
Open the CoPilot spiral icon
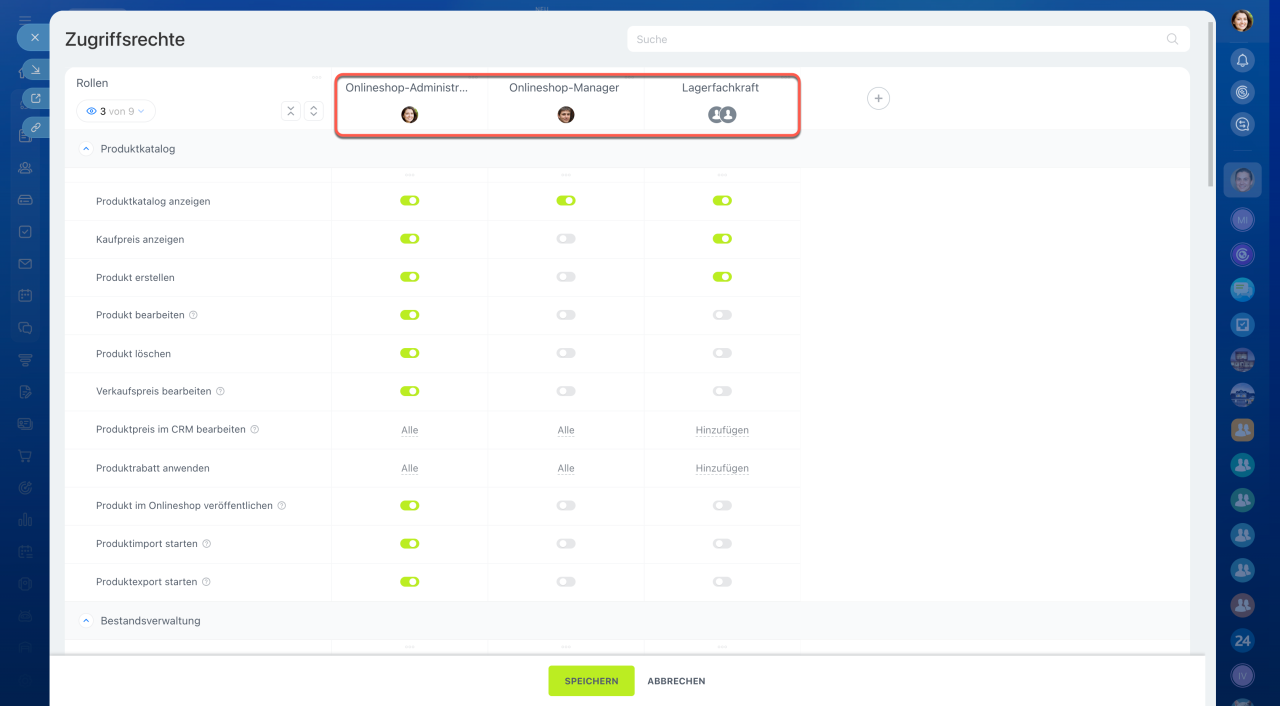[1242, 92]
